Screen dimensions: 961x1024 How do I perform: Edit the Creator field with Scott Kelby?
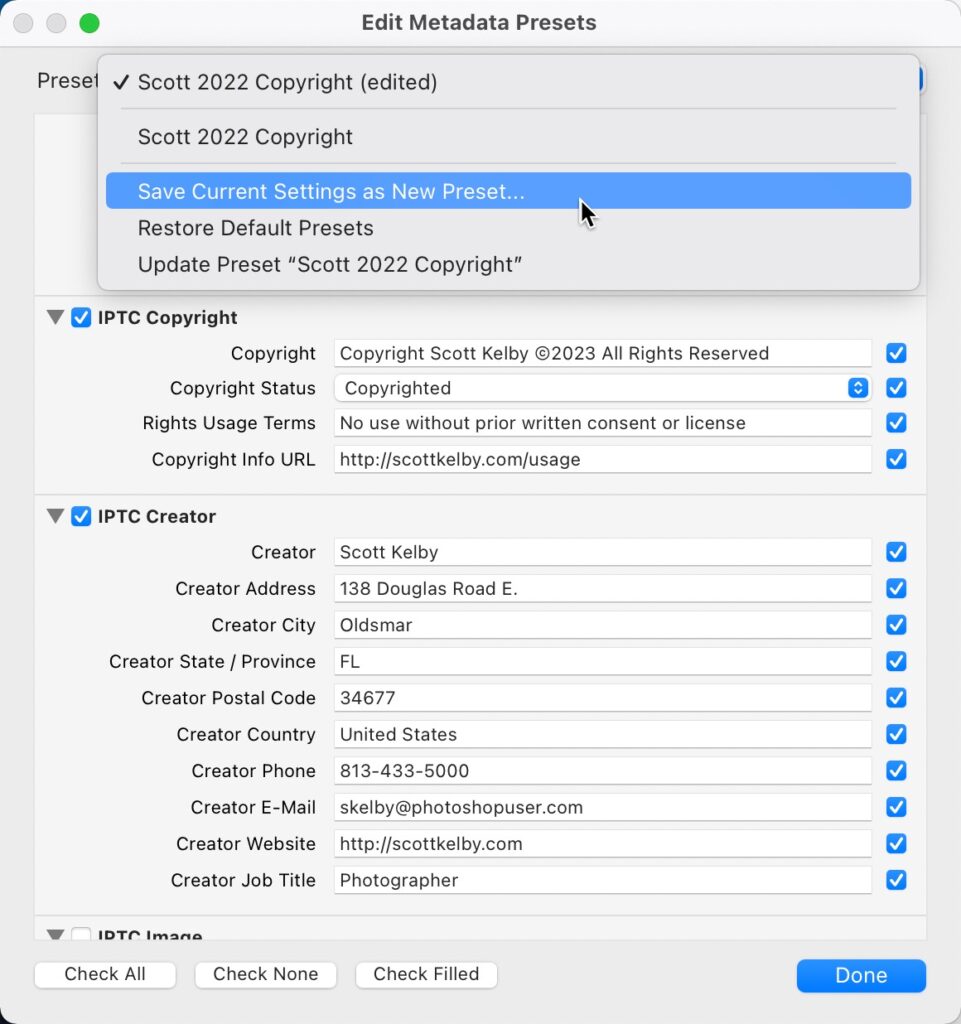(x=603, y=552)
